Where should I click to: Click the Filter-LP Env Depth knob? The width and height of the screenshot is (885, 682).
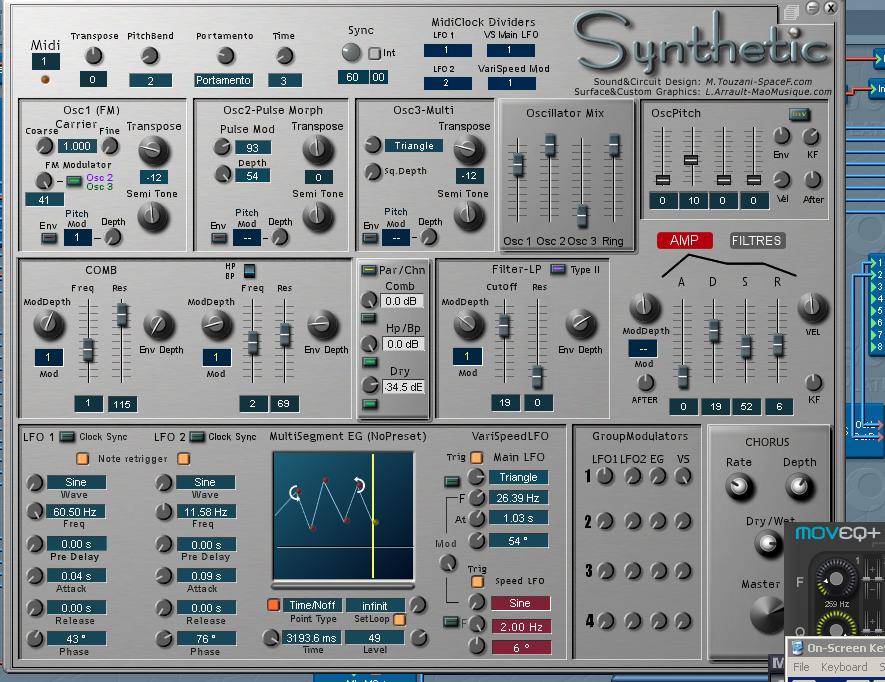click(580, 323)
